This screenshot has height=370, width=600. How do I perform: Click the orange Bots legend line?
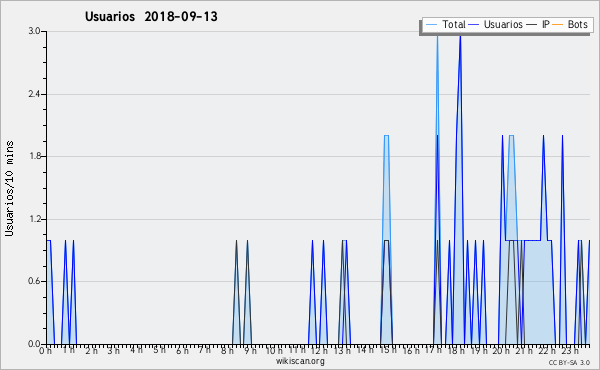pyautogui.click(x=558, y=25)
